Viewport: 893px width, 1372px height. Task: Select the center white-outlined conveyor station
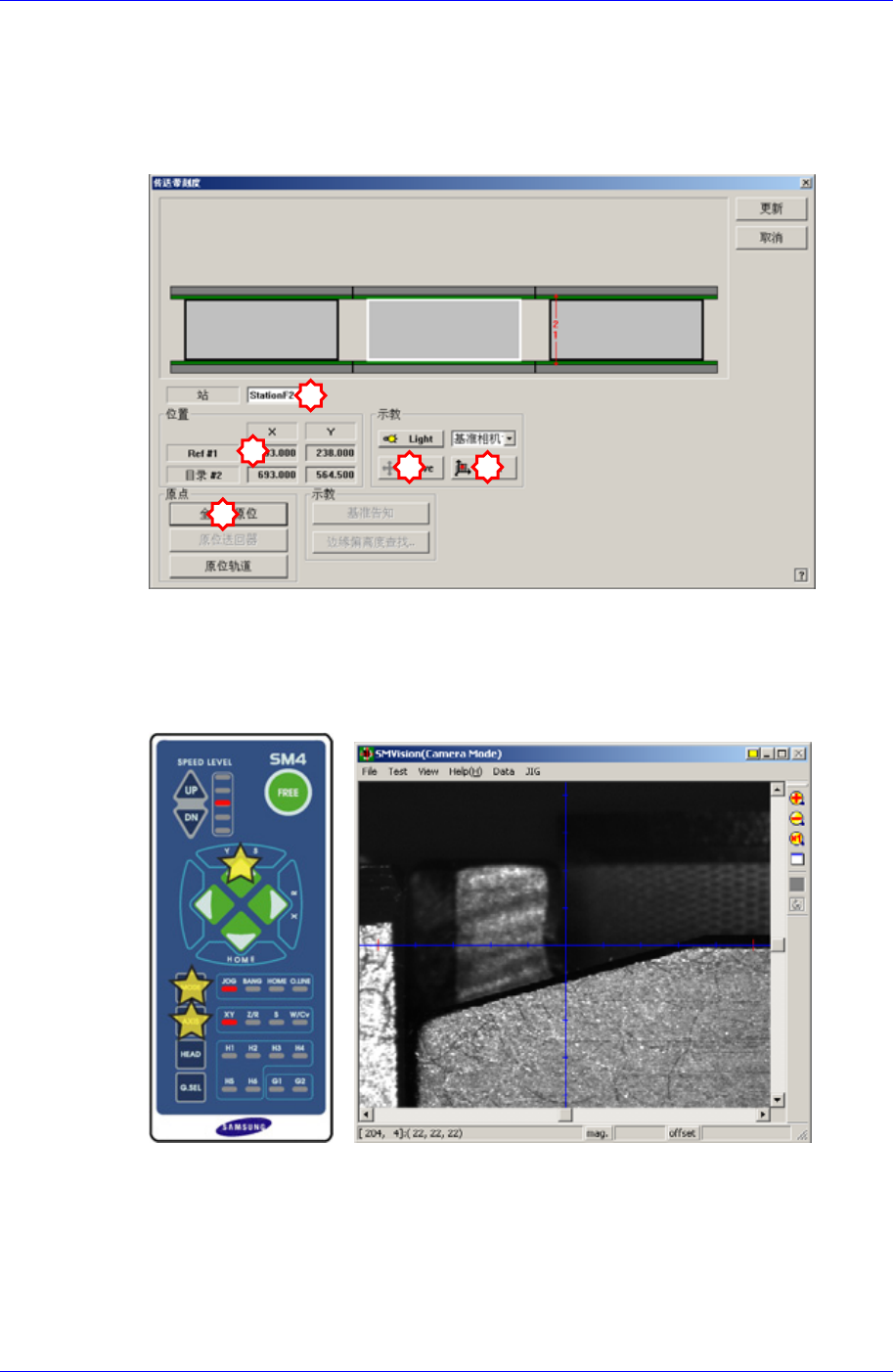coord(444,330)
